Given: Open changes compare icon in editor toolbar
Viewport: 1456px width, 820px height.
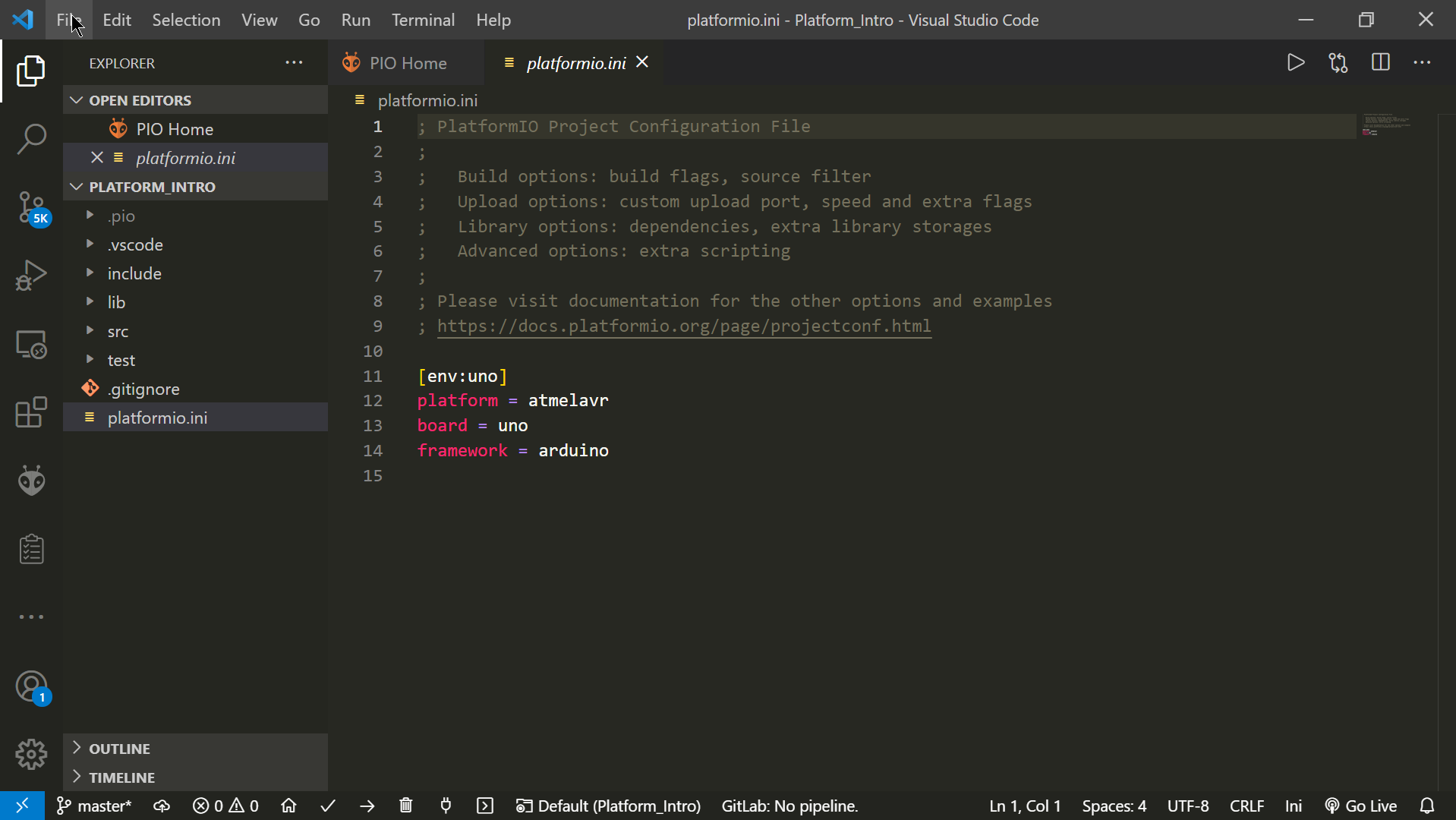Looking at the screenshot, I should pos(1338,62).
